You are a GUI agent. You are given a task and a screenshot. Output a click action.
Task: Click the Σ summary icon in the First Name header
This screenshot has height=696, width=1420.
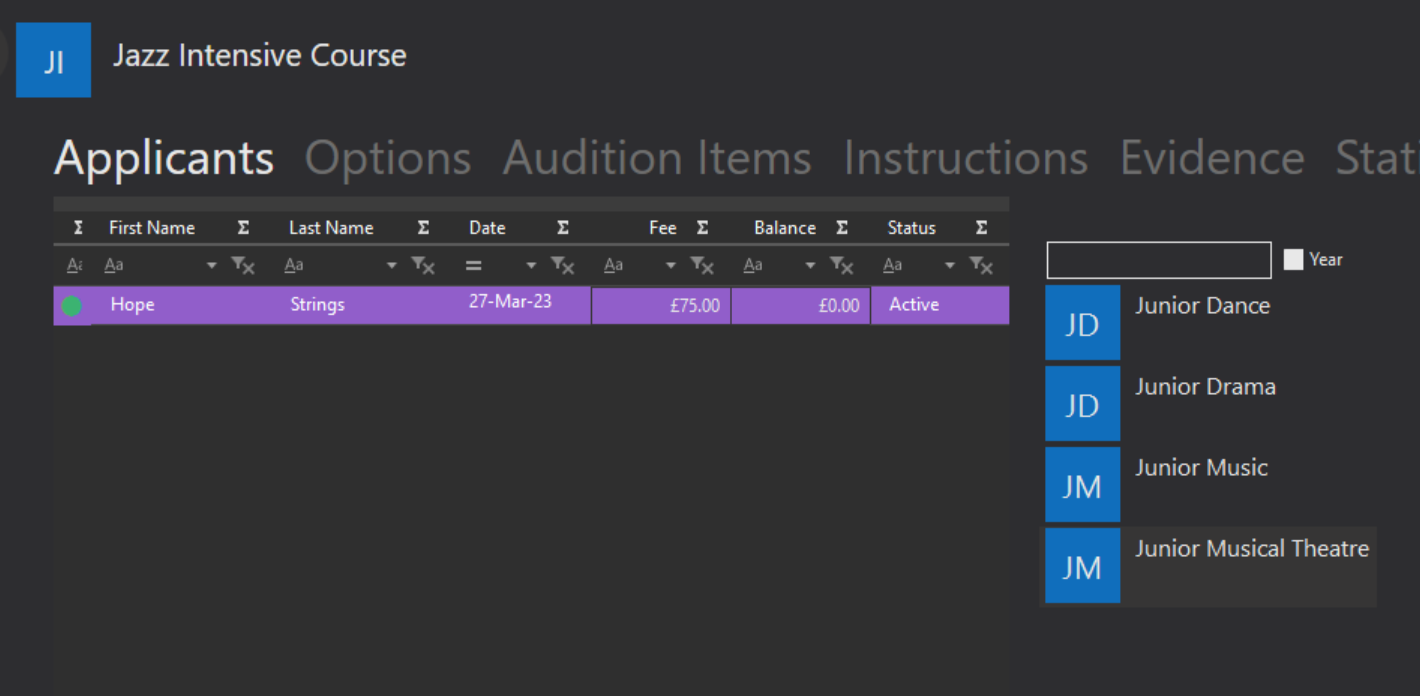click(243, 228)
